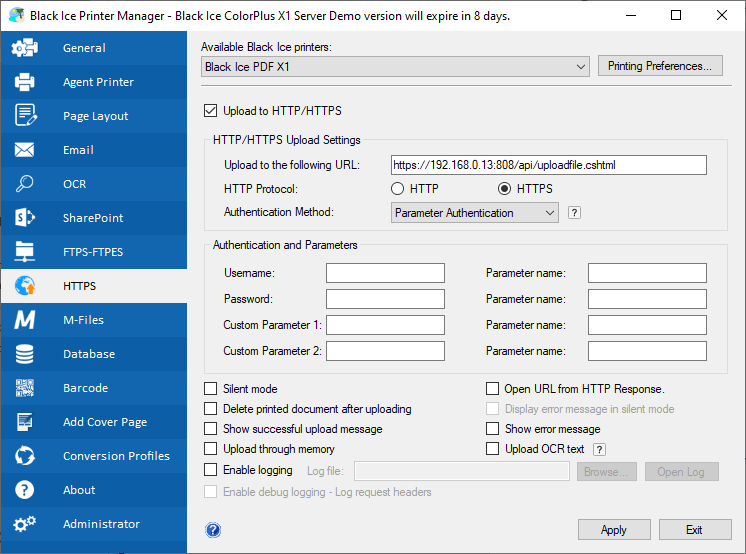
Task: Click help icon next to Upload OCR text
Action: coord(599,449)
